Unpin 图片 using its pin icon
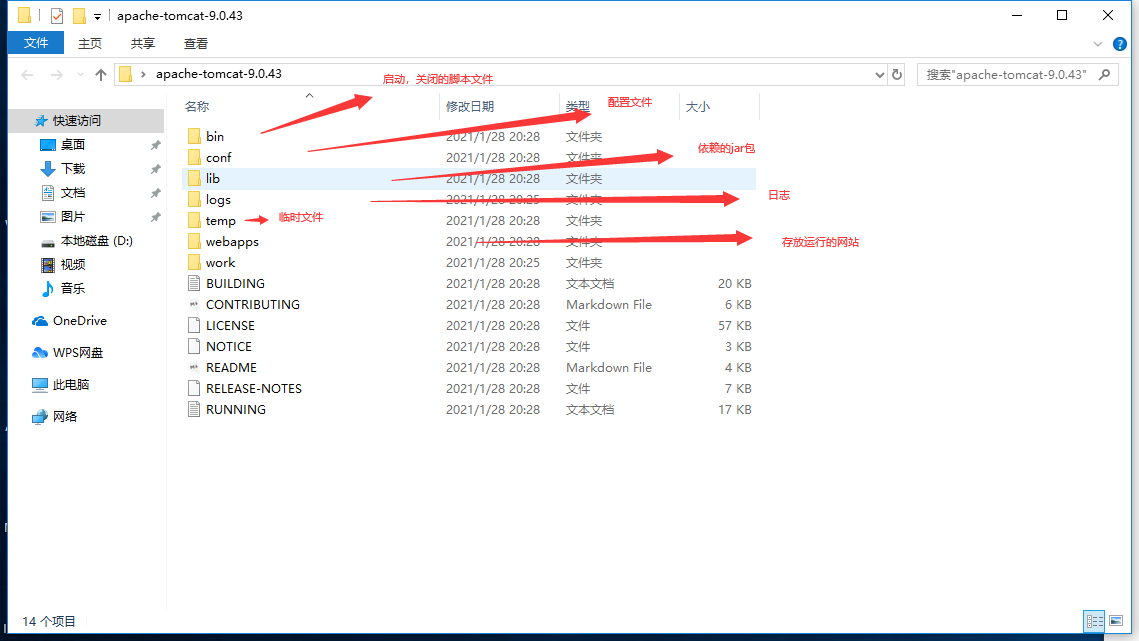This screenshot has width=1139, height=641. click(x=155, y=217)
